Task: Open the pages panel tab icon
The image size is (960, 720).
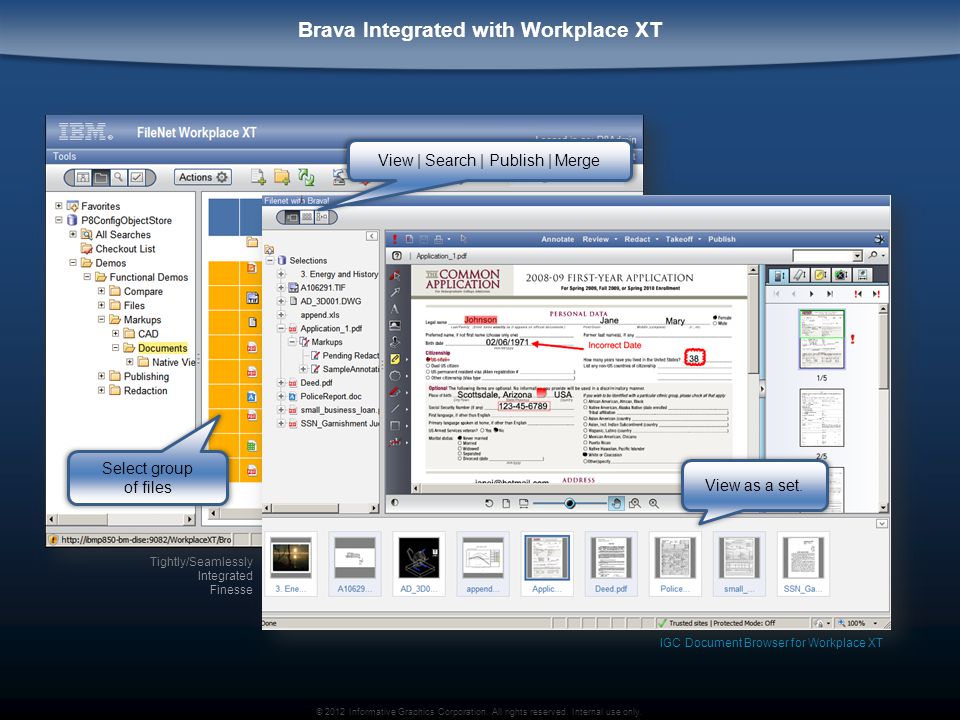Action: pyautogui.click(x=779, y=275)
